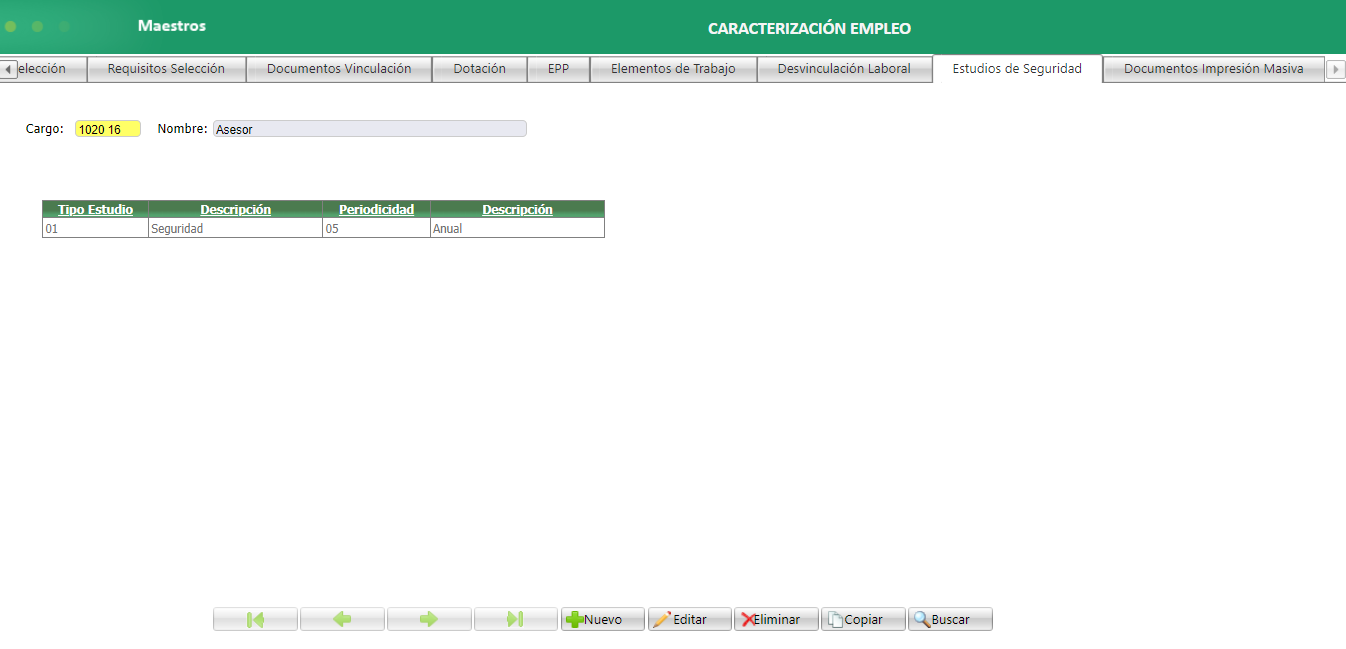Open the Documentos Vinculación tab
This screenshot has width=1346, height=649.
[339, 69]
